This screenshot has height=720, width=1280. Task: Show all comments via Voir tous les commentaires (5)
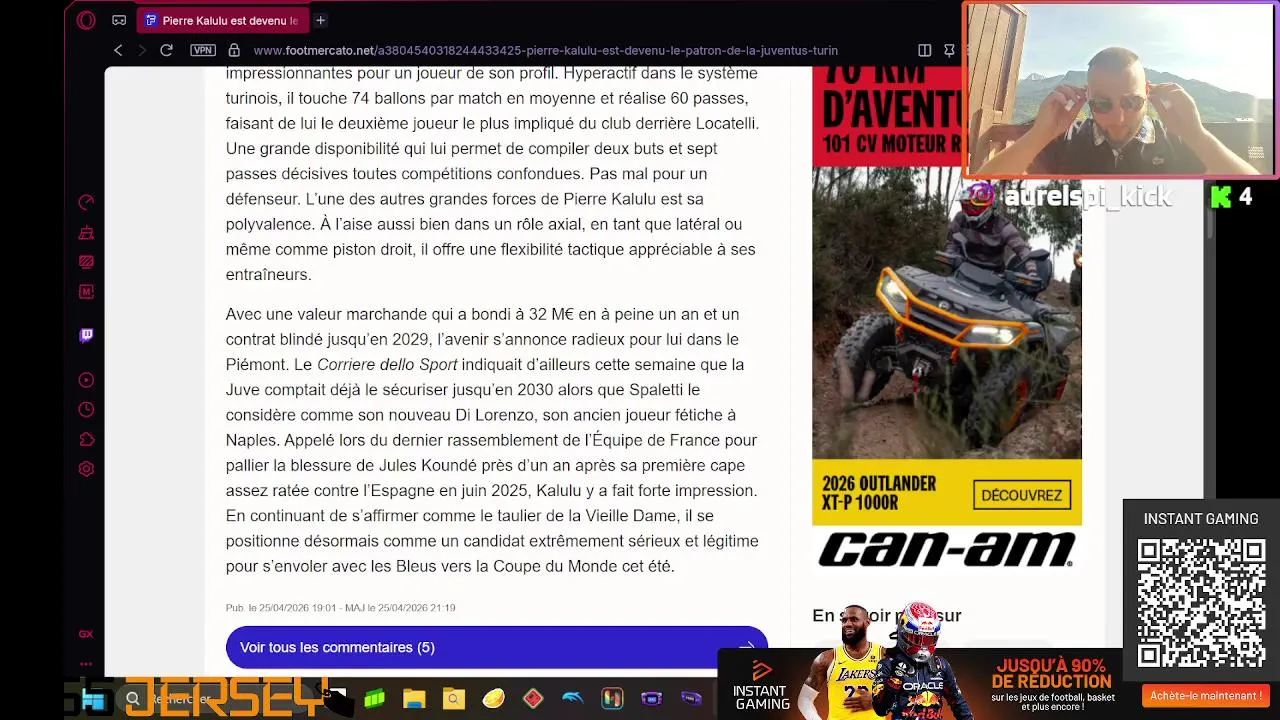tap(496, 647)
